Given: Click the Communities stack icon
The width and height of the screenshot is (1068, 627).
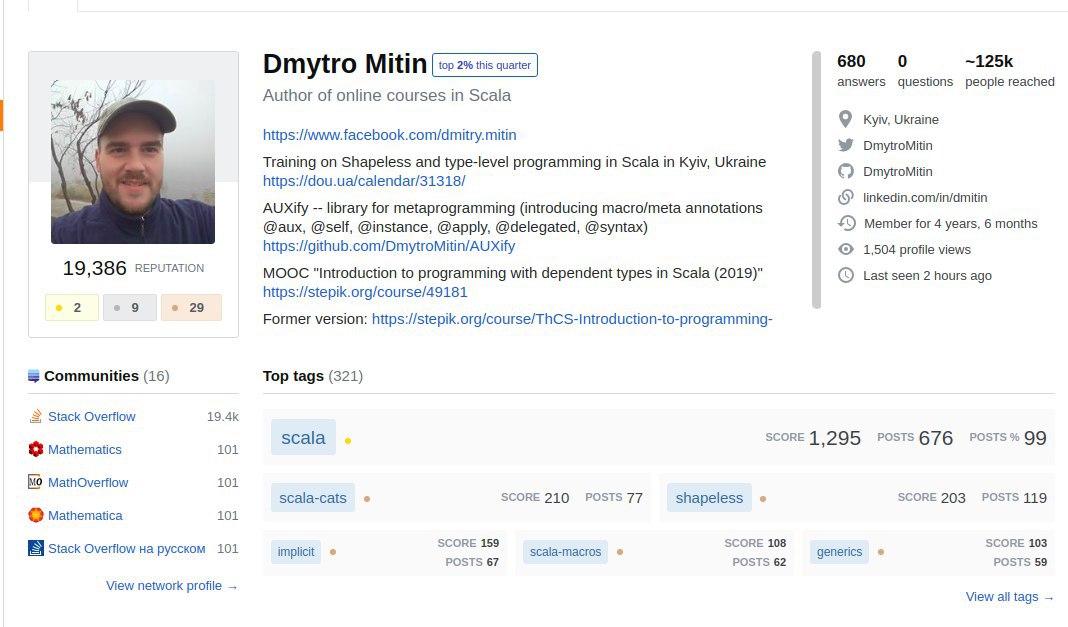Looking at the screenshot, I should [33, 376].
